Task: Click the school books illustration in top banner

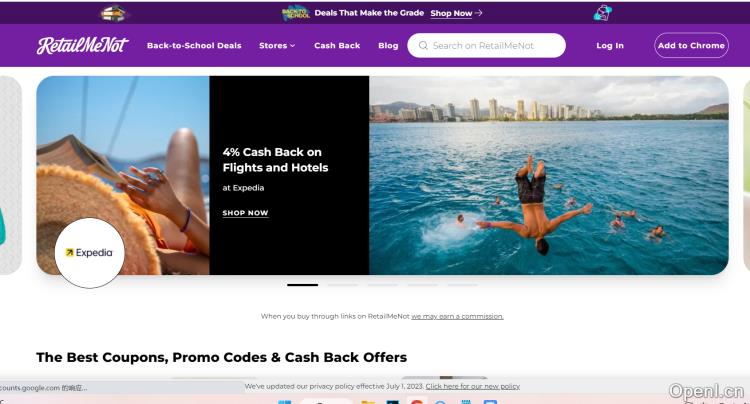Action: [114, 13]
